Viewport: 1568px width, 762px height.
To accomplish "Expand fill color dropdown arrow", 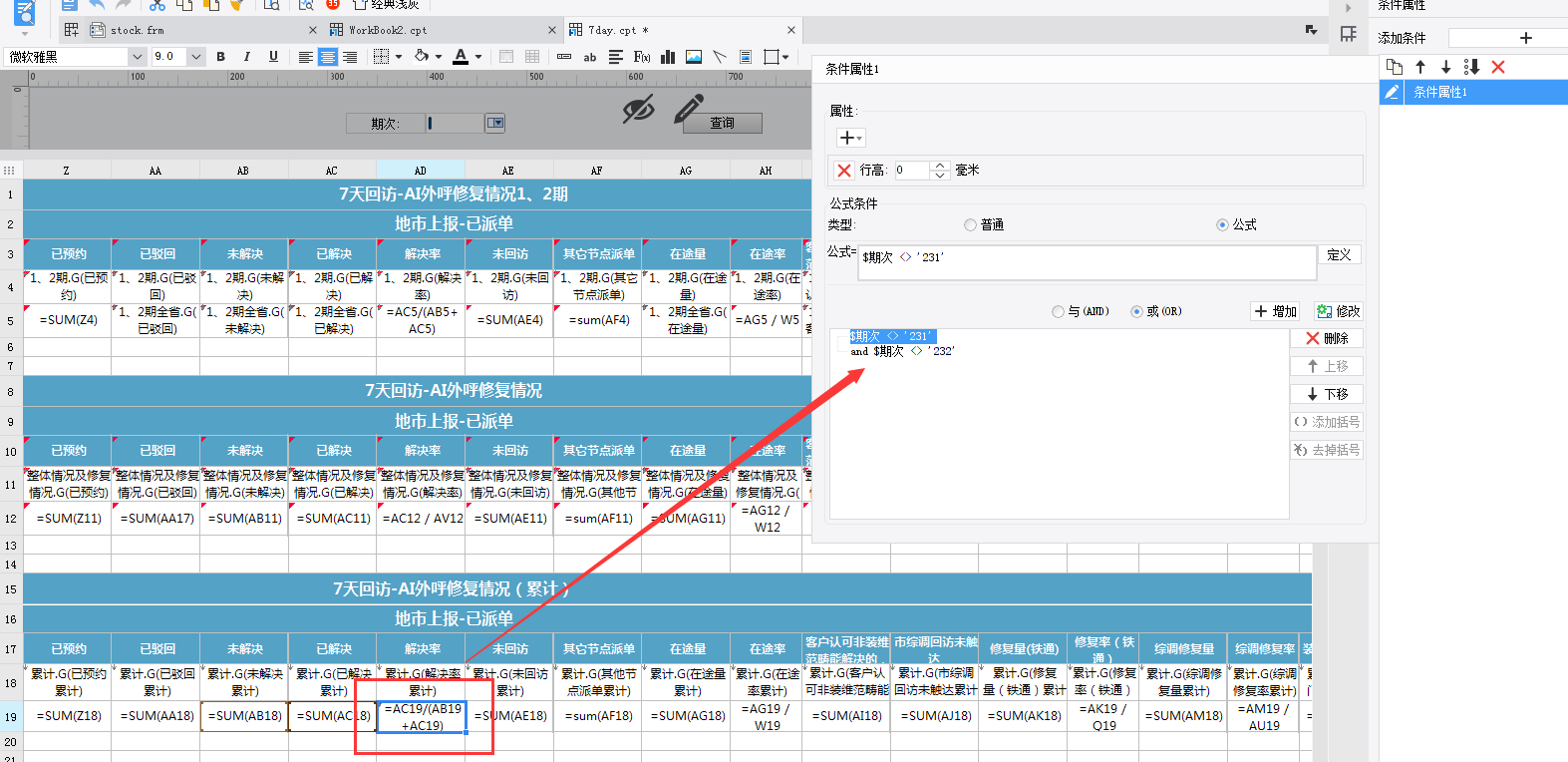I will [439, 57].
